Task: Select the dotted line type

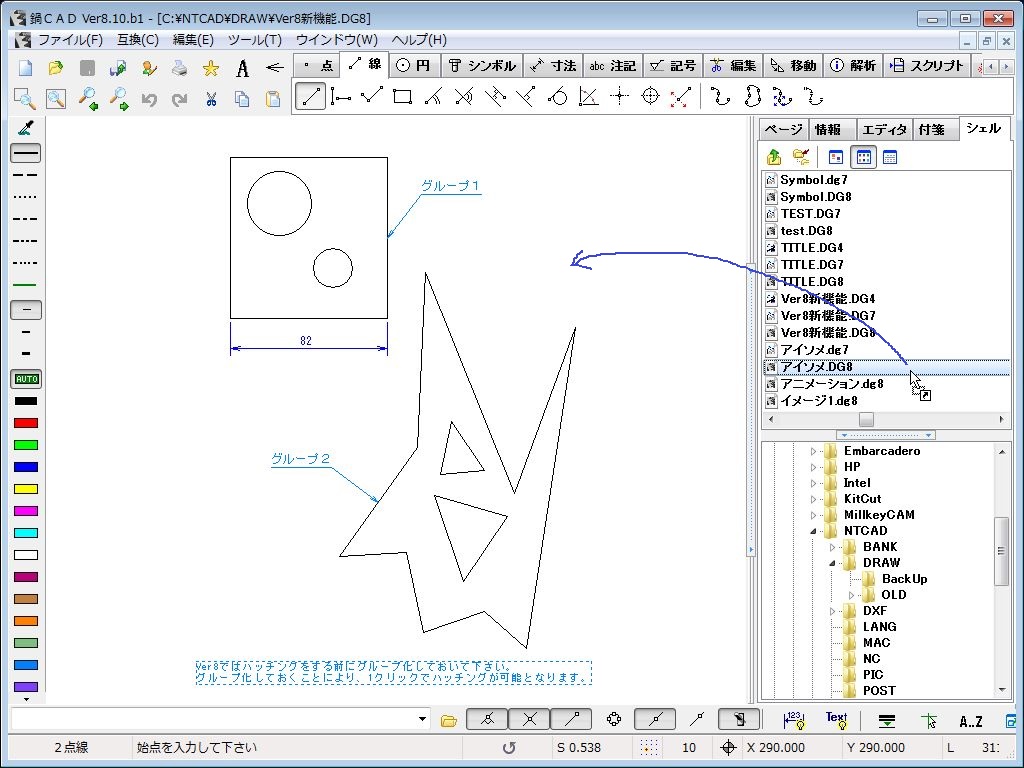Action: click(x=26, y=197)
